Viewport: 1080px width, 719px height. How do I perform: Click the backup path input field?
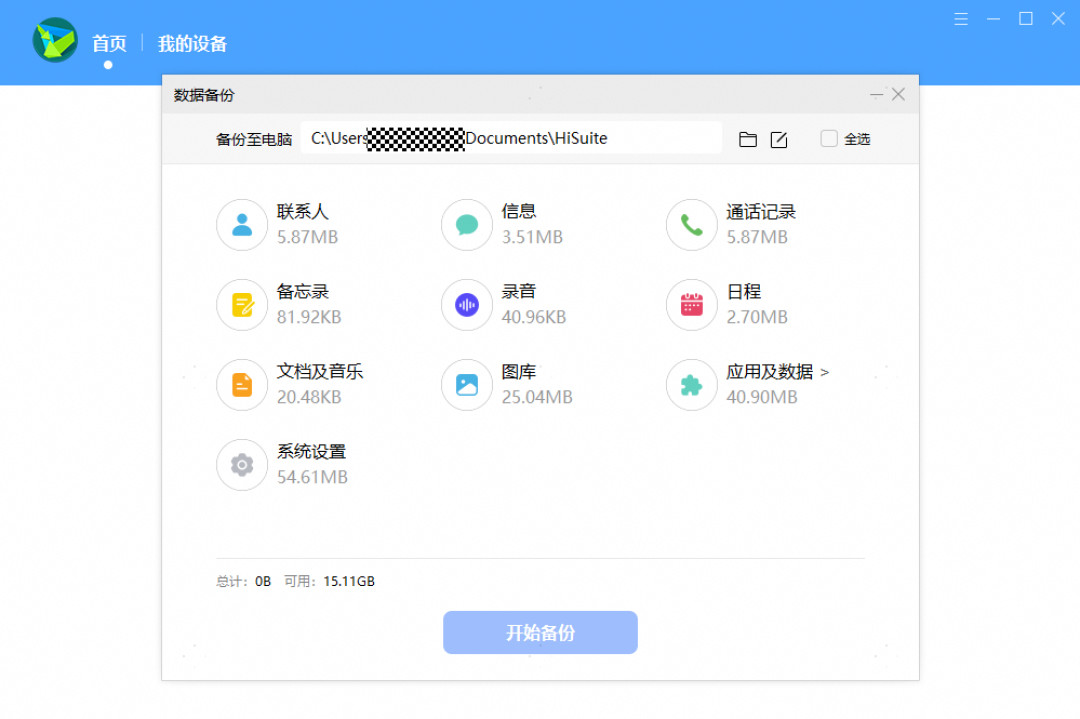coord(511,138)
